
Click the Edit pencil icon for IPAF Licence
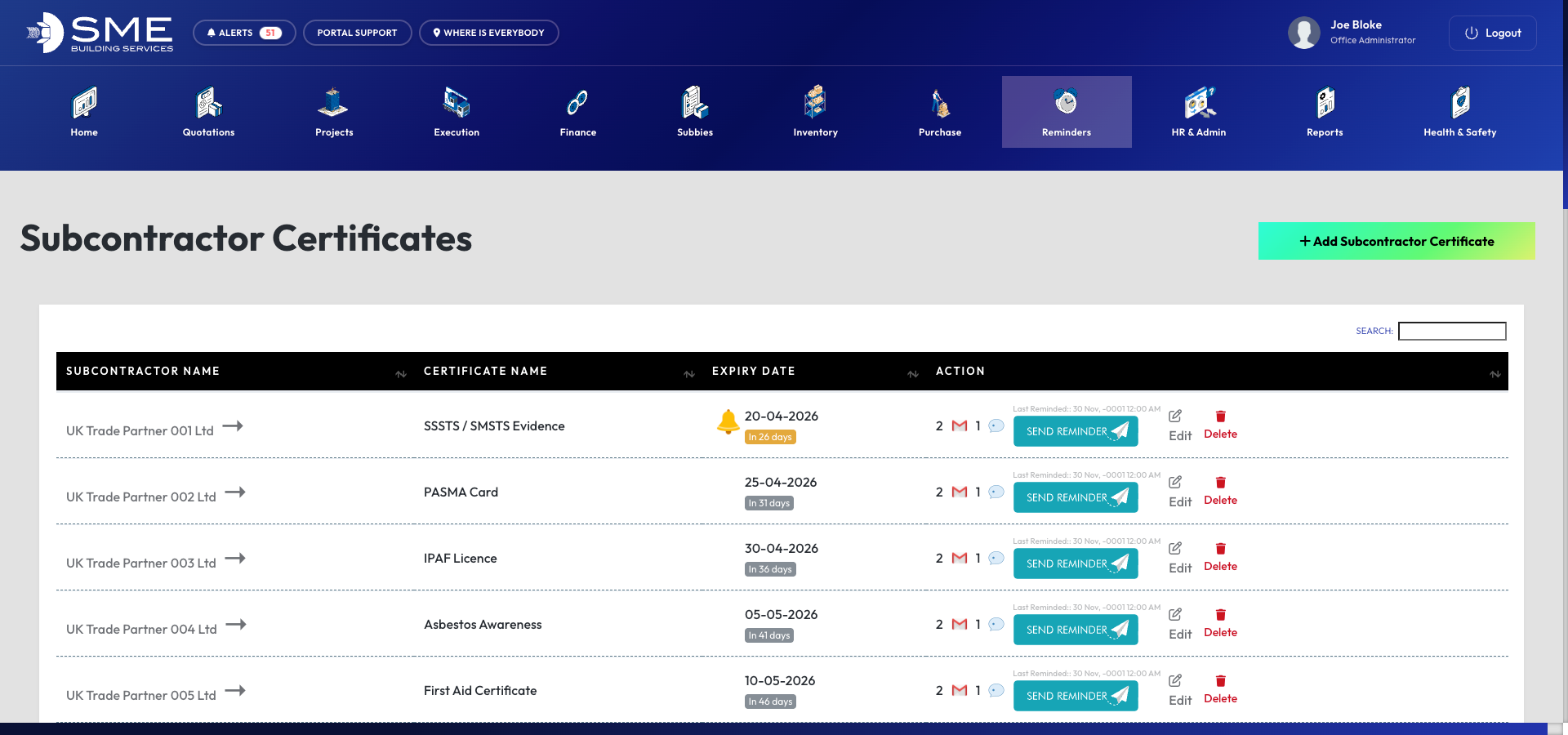tap(1175, 548)
